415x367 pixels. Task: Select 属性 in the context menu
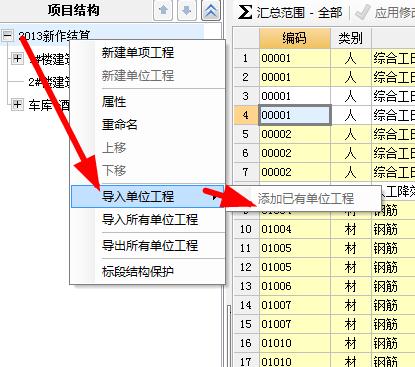[114, 102]
